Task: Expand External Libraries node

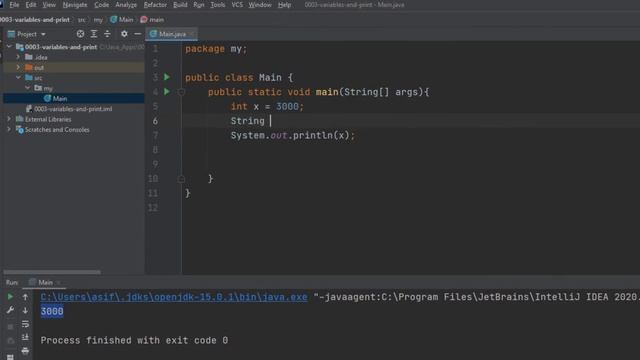Action: tap(9, 119)
